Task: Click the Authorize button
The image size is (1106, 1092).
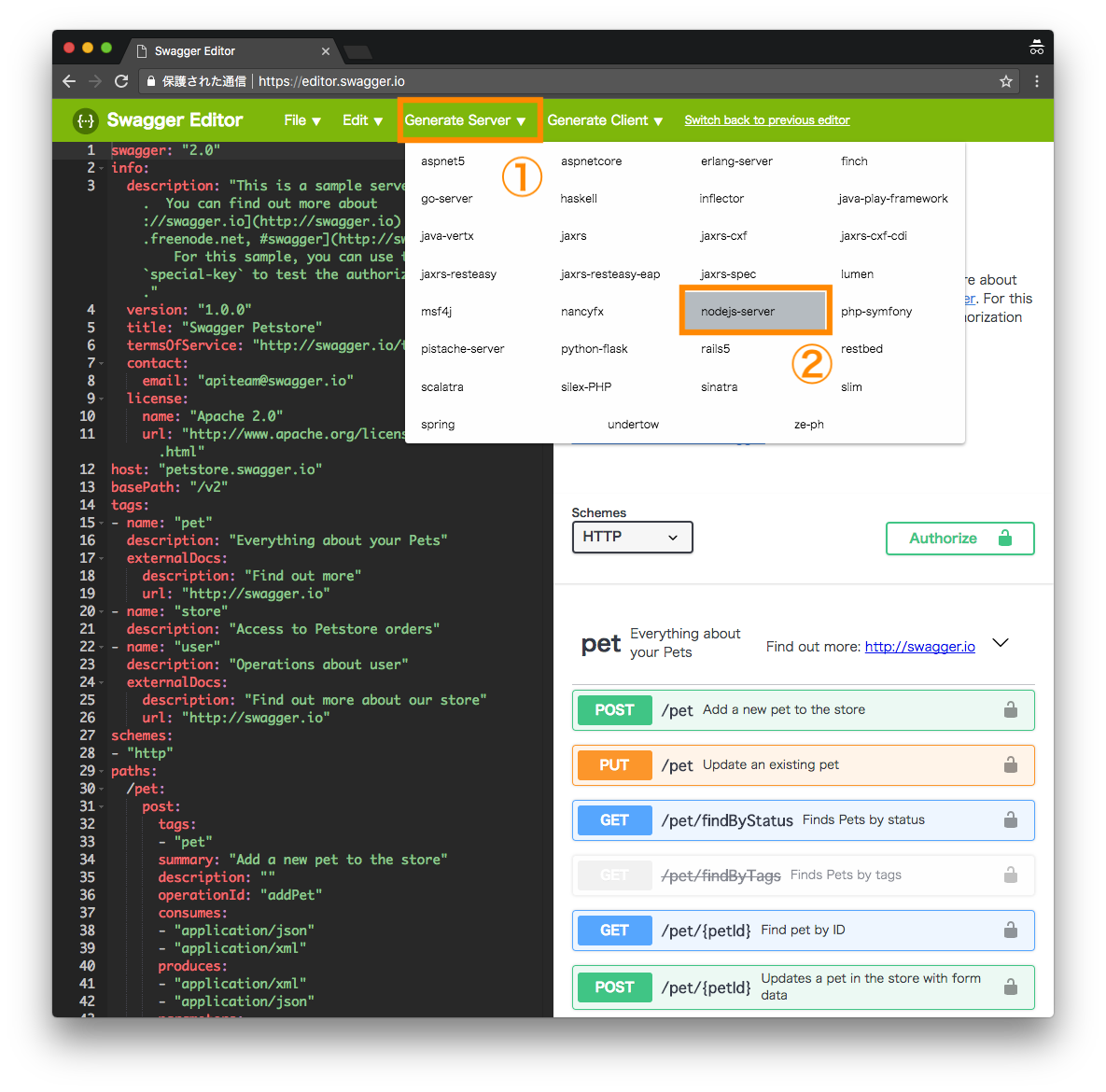Action: coord(959,539)
